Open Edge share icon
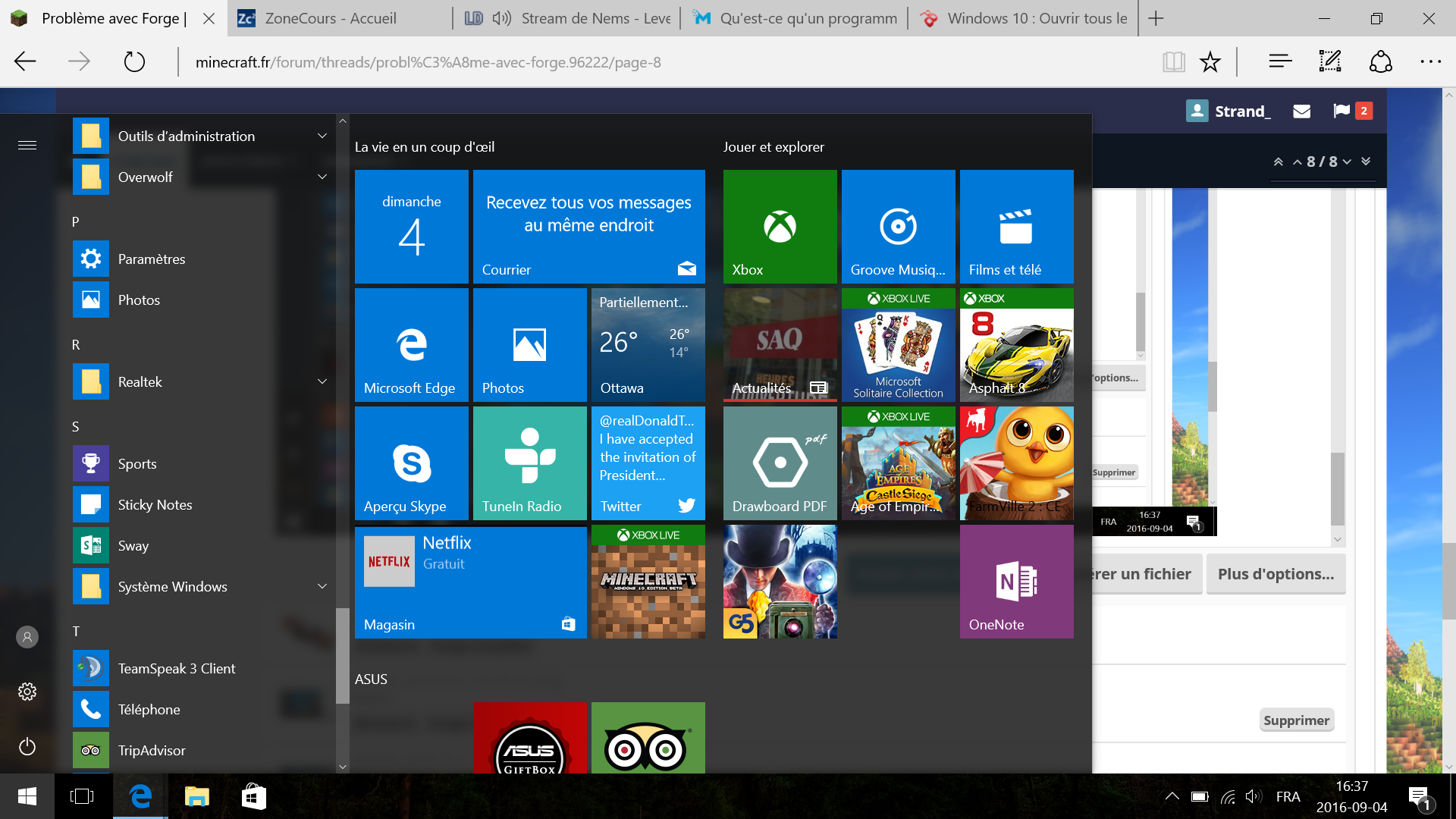Screen dimensions: 1456x819 pyautogui.click(x=1381, y=61)
